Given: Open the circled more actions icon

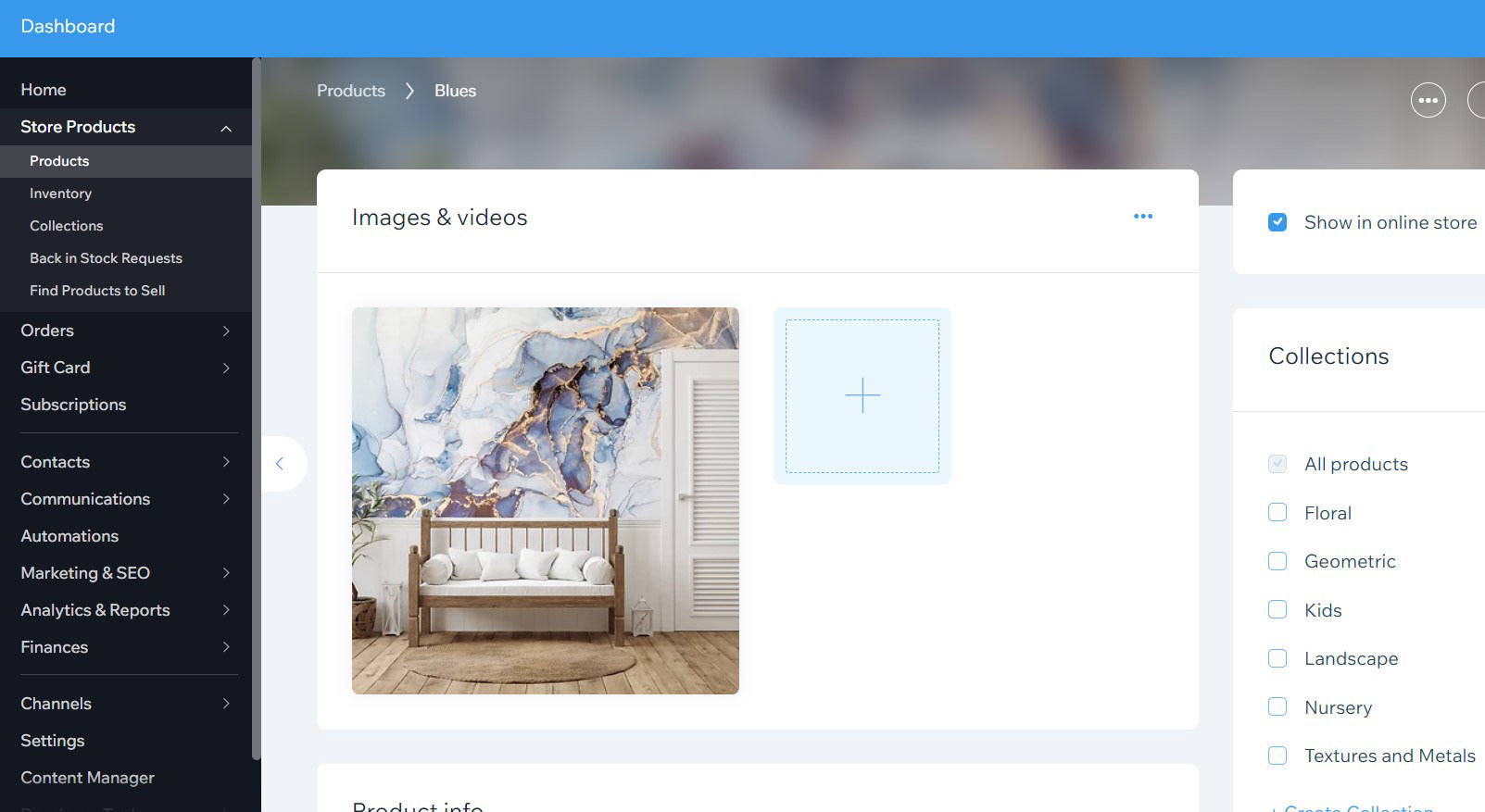Looking at the screenshot, I should (x=1428, y=100).
